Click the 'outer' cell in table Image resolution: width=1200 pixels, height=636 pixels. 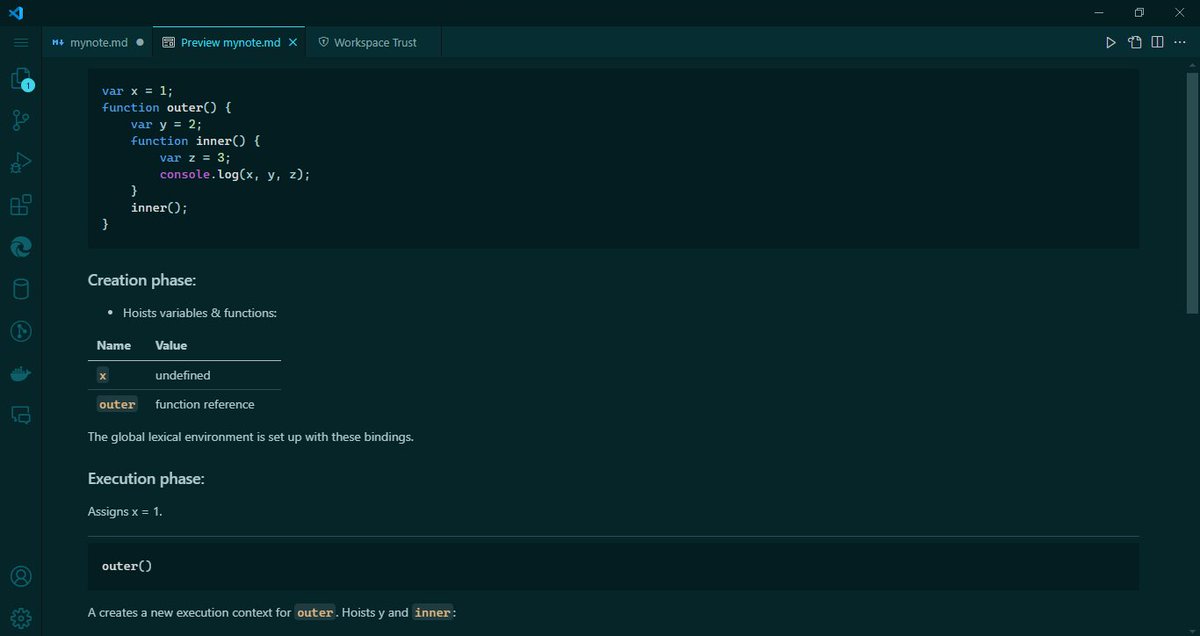117,404
